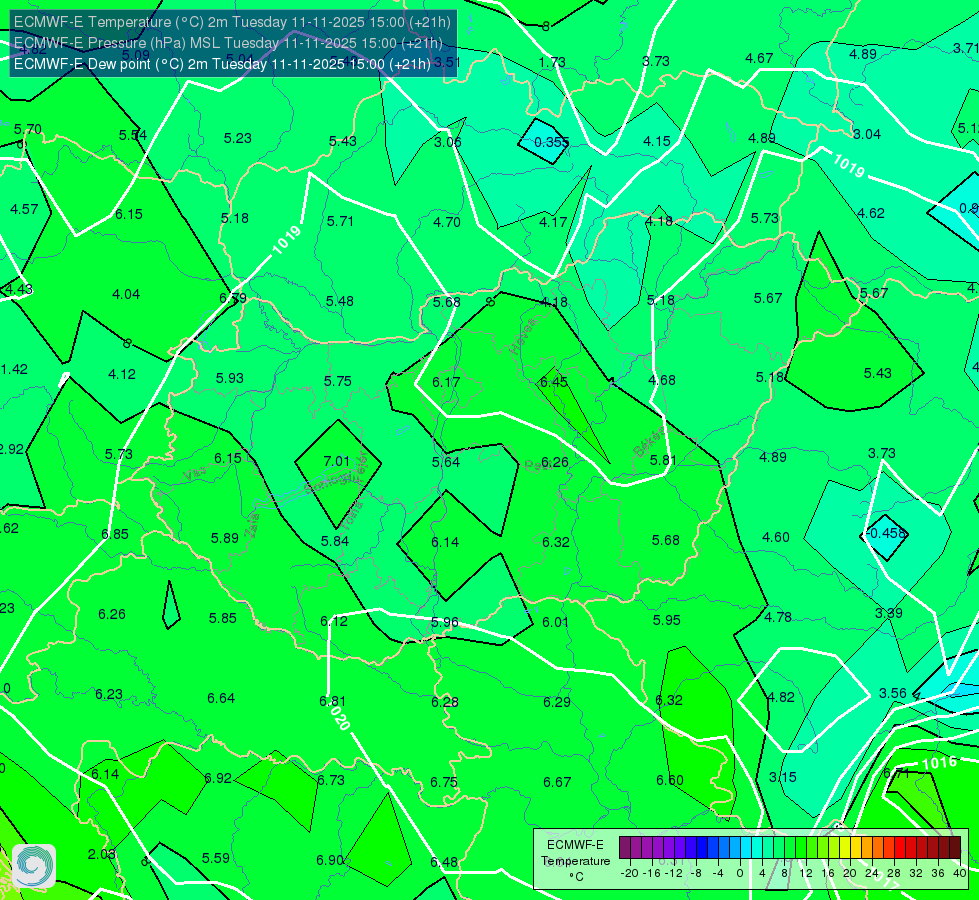Select the ECMWF-E Dew point 2m layer label

[222, 64]
